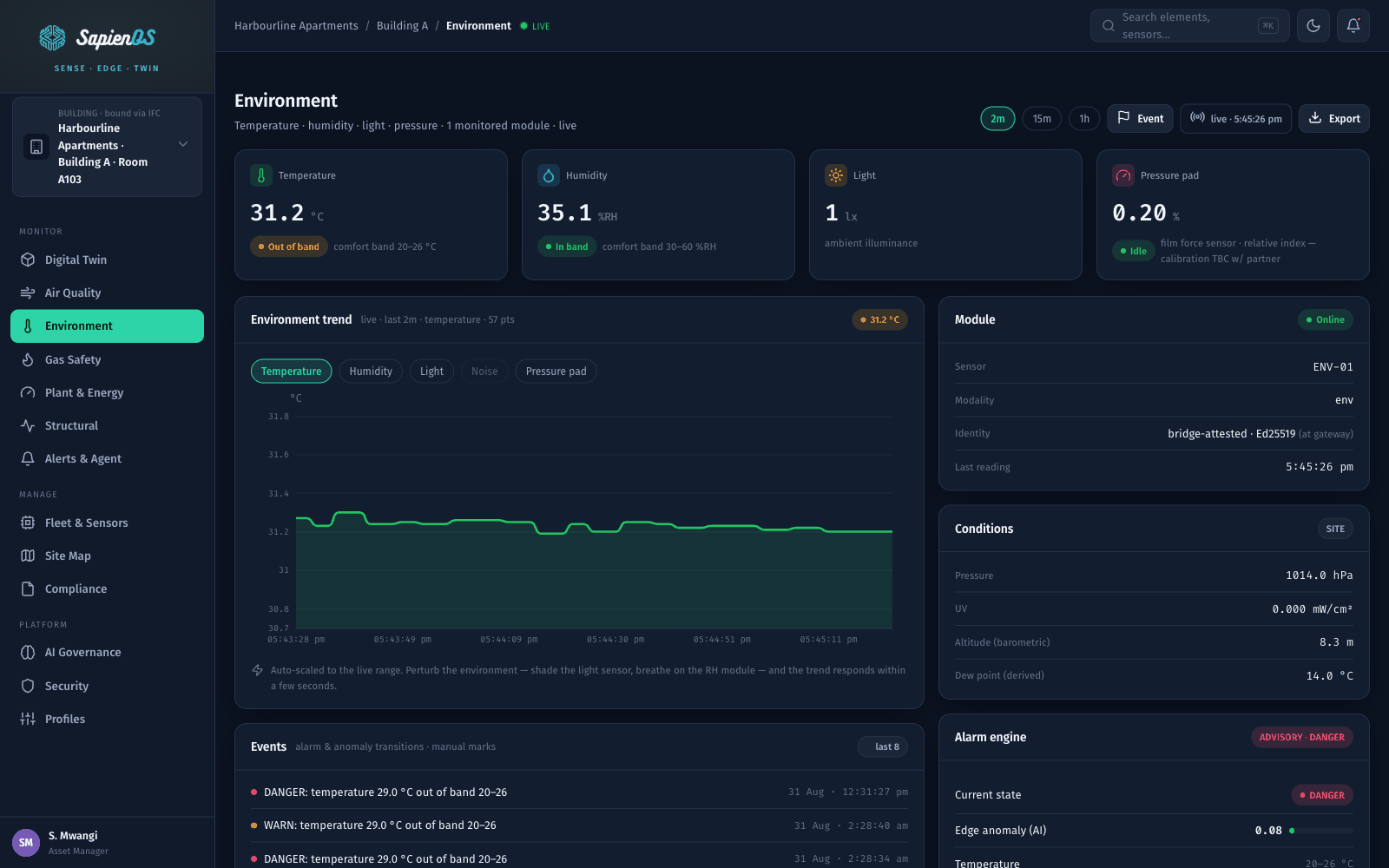Toggle dark mode moon icon
1389x868 pixels.
(1313, 26)
